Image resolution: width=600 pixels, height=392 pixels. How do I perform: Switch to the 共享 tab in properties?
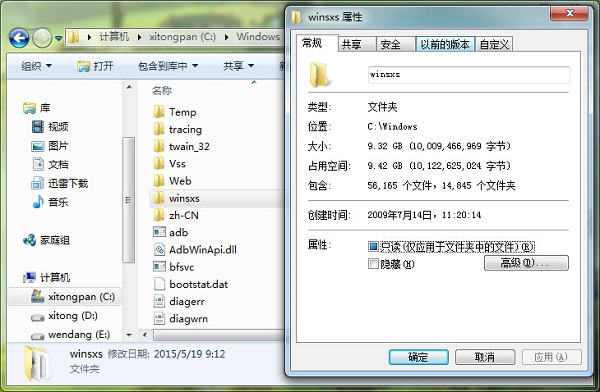click(357, 44)
